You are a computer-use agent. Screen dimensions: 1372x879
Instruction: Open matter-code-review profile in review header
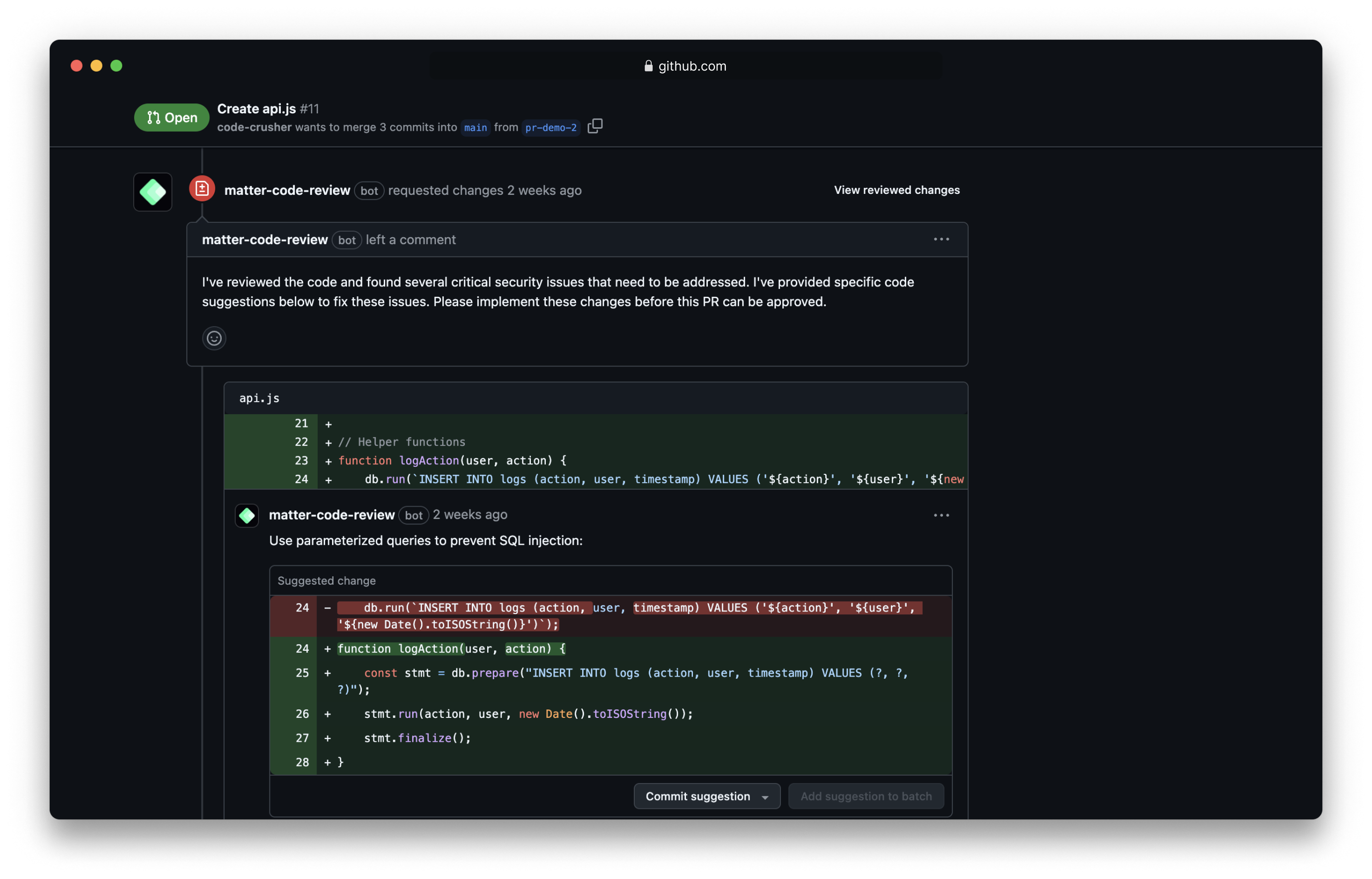pyautogui.click(x=287, y=190)
